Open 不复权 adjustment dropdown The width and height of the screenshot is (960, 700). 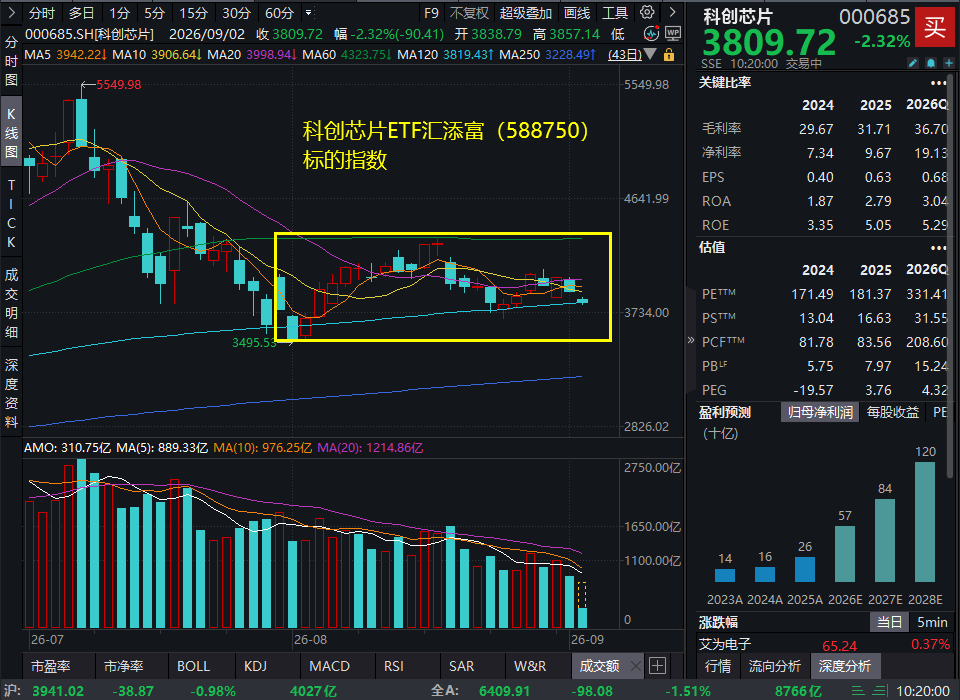click(469, 13)
